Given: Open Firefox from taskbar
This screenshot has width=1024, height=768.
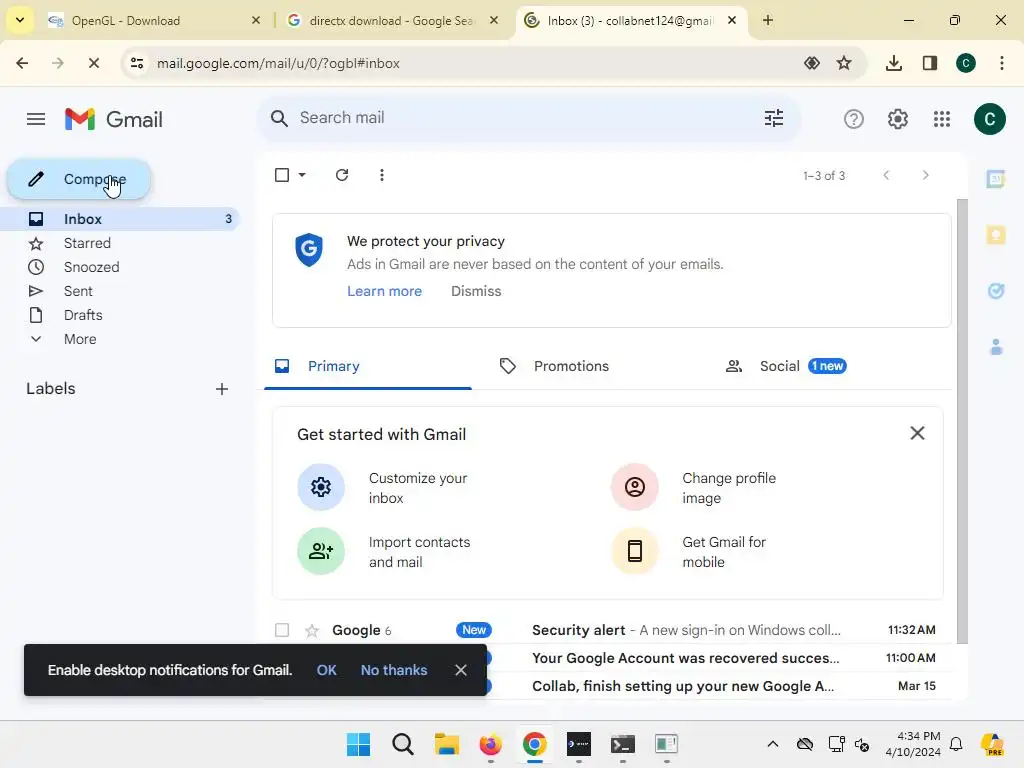Looking at the screenshot, I should click(490, 744).
